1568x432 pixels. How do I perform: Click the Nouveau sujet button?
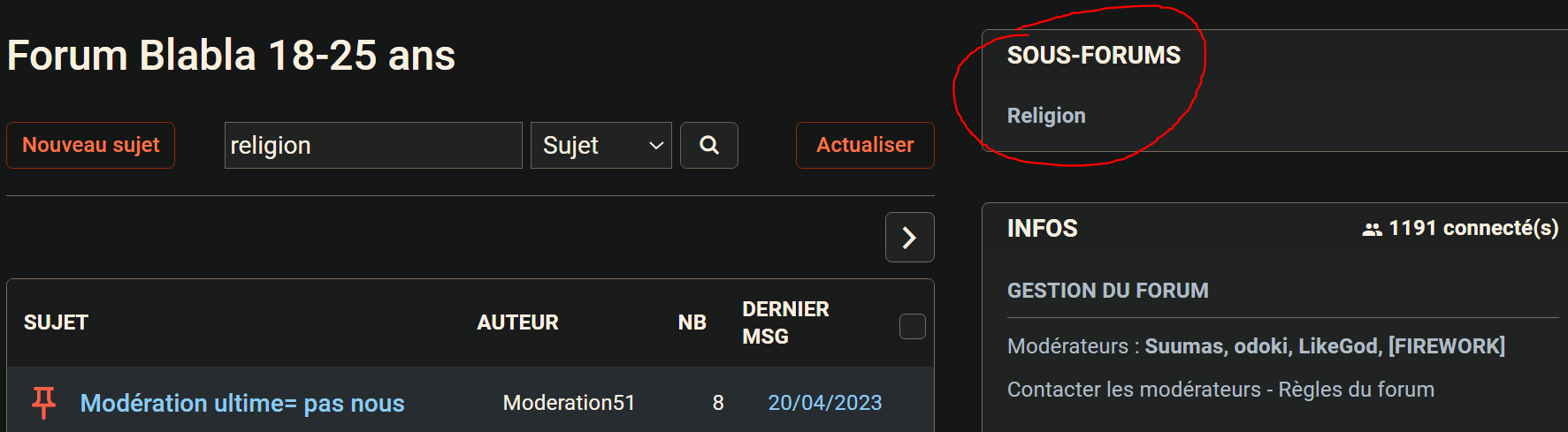[x=90, y=145]
